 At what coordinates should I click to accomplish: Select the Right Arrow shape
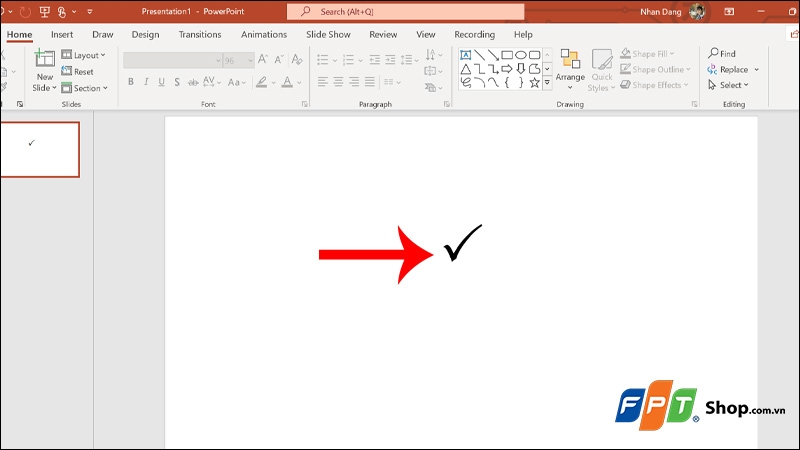click(x=507, y=69)
